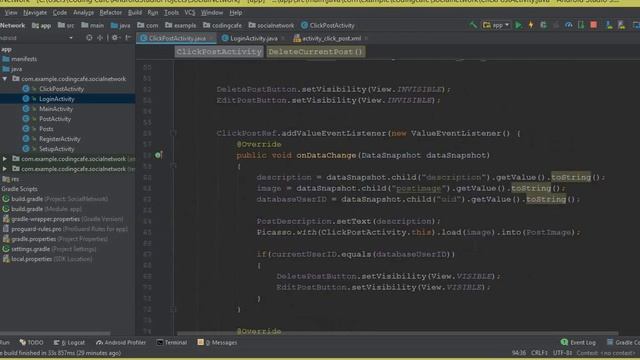
Task: Open the Run menu
Action: (153, 13)
